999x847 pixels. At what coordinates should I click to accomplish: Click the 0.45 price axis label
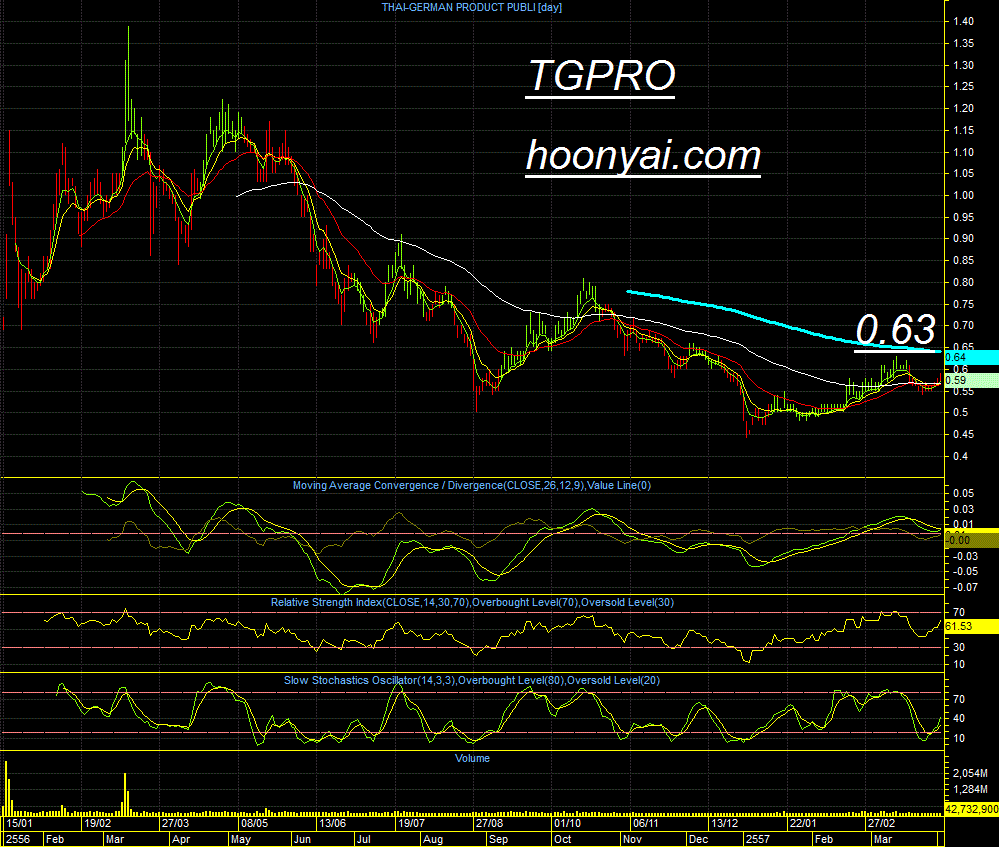(x=963, y=435)
